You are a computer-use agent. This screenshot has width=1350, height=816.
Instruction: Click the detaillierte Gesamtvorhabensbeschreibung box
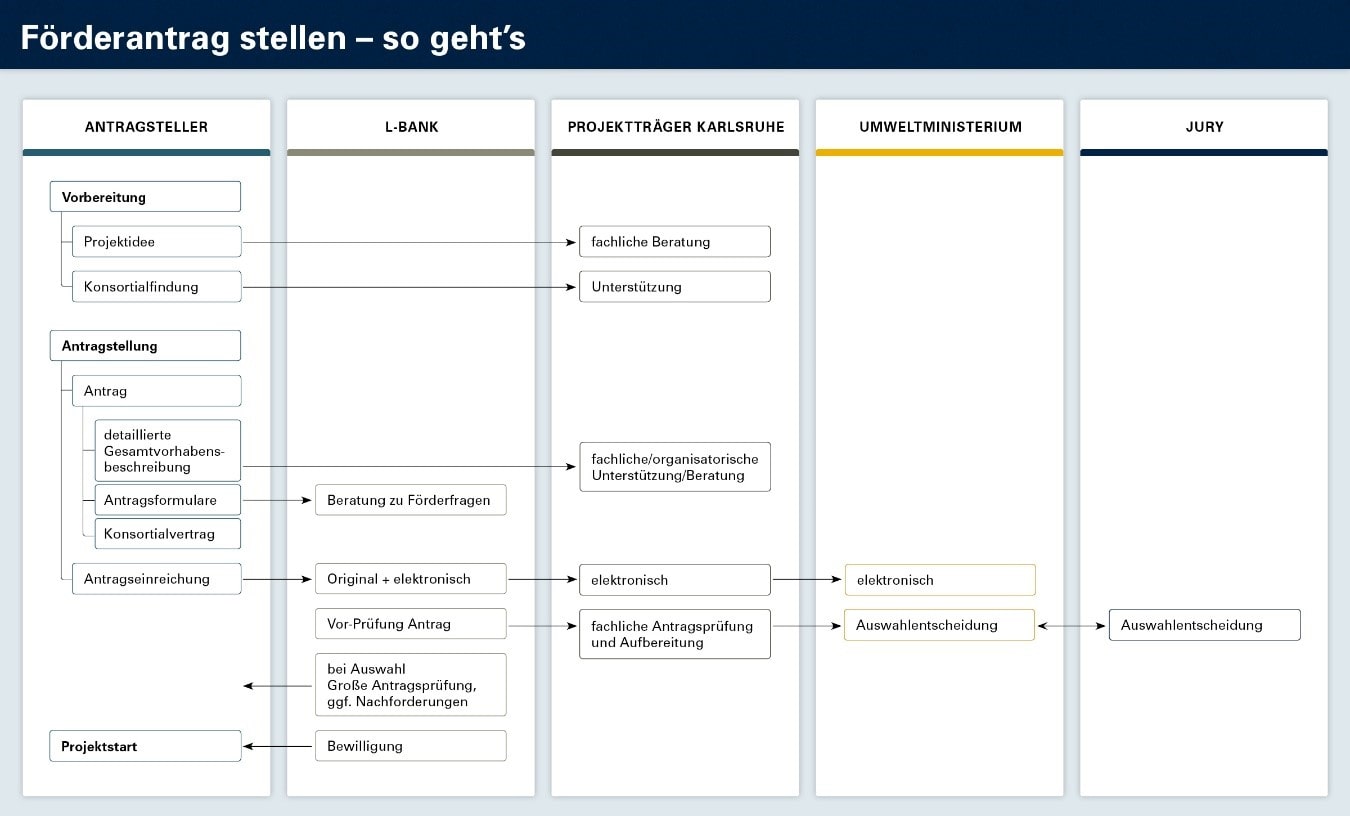167,451
